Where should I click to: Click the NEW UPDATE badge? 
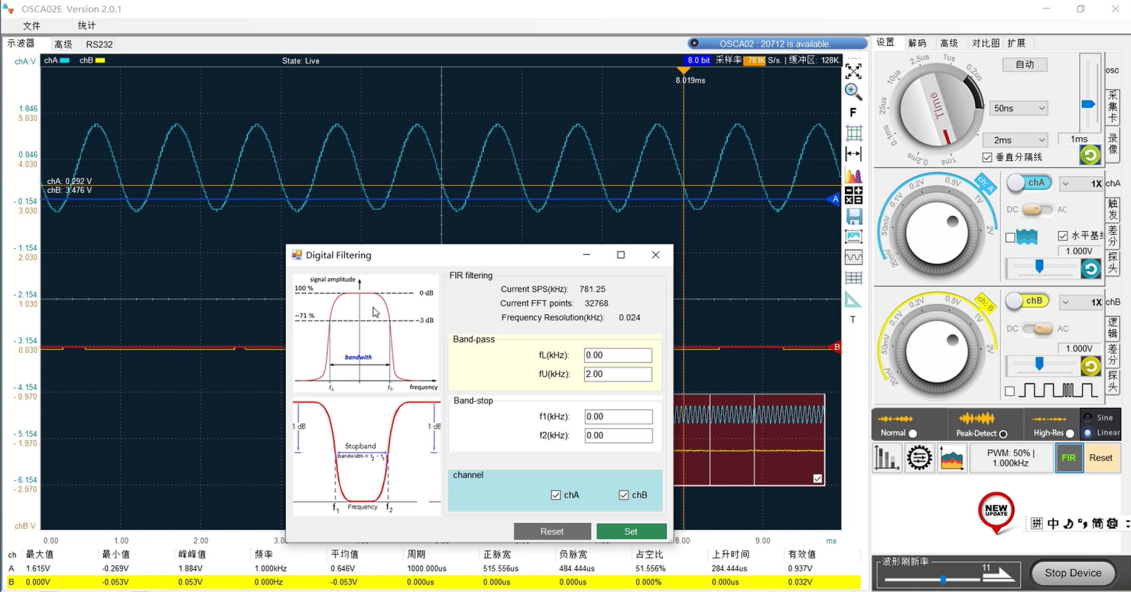click(x=996, y=511)
